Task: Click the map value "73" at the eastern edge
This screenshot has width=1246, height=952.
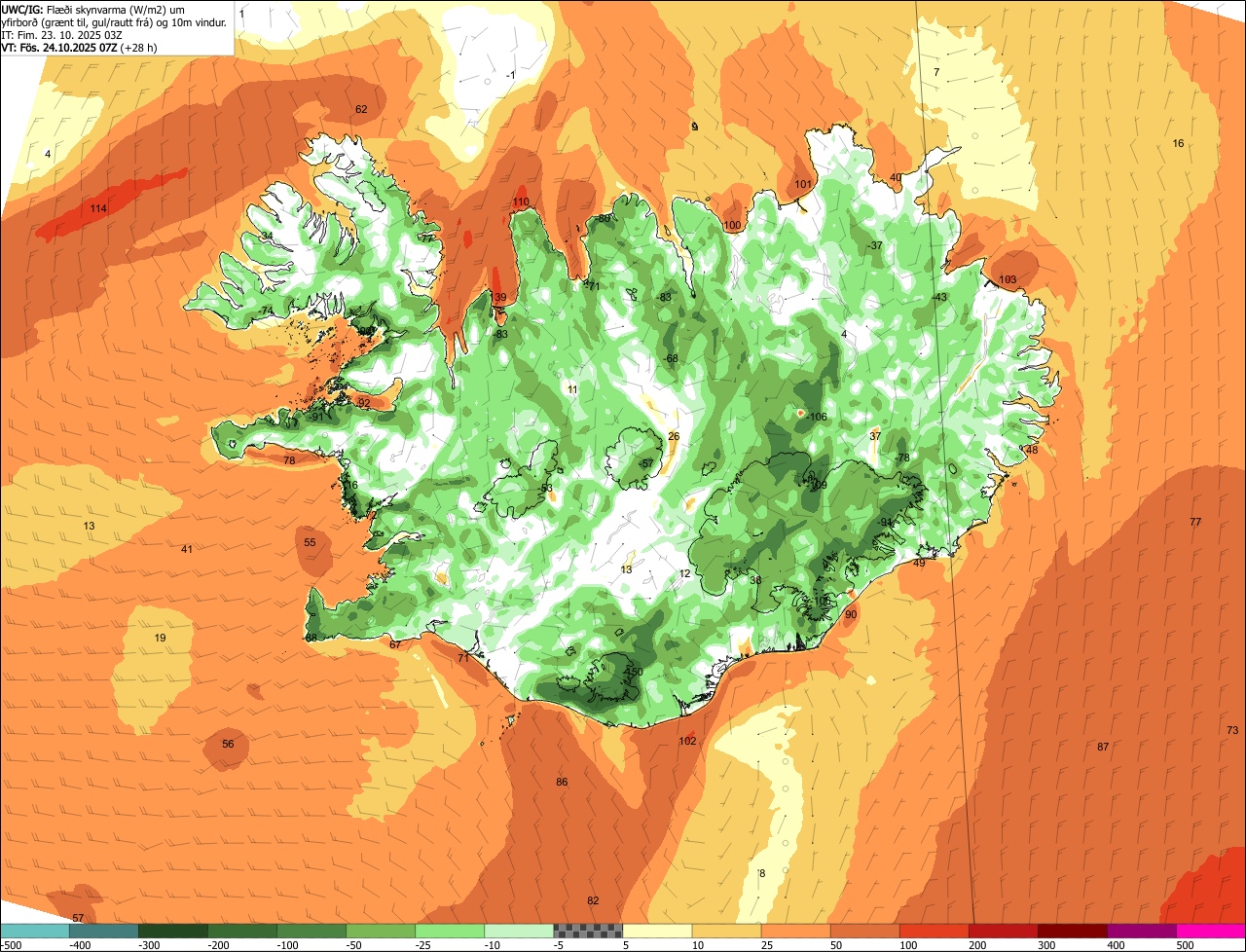Action: [1232, 730]
